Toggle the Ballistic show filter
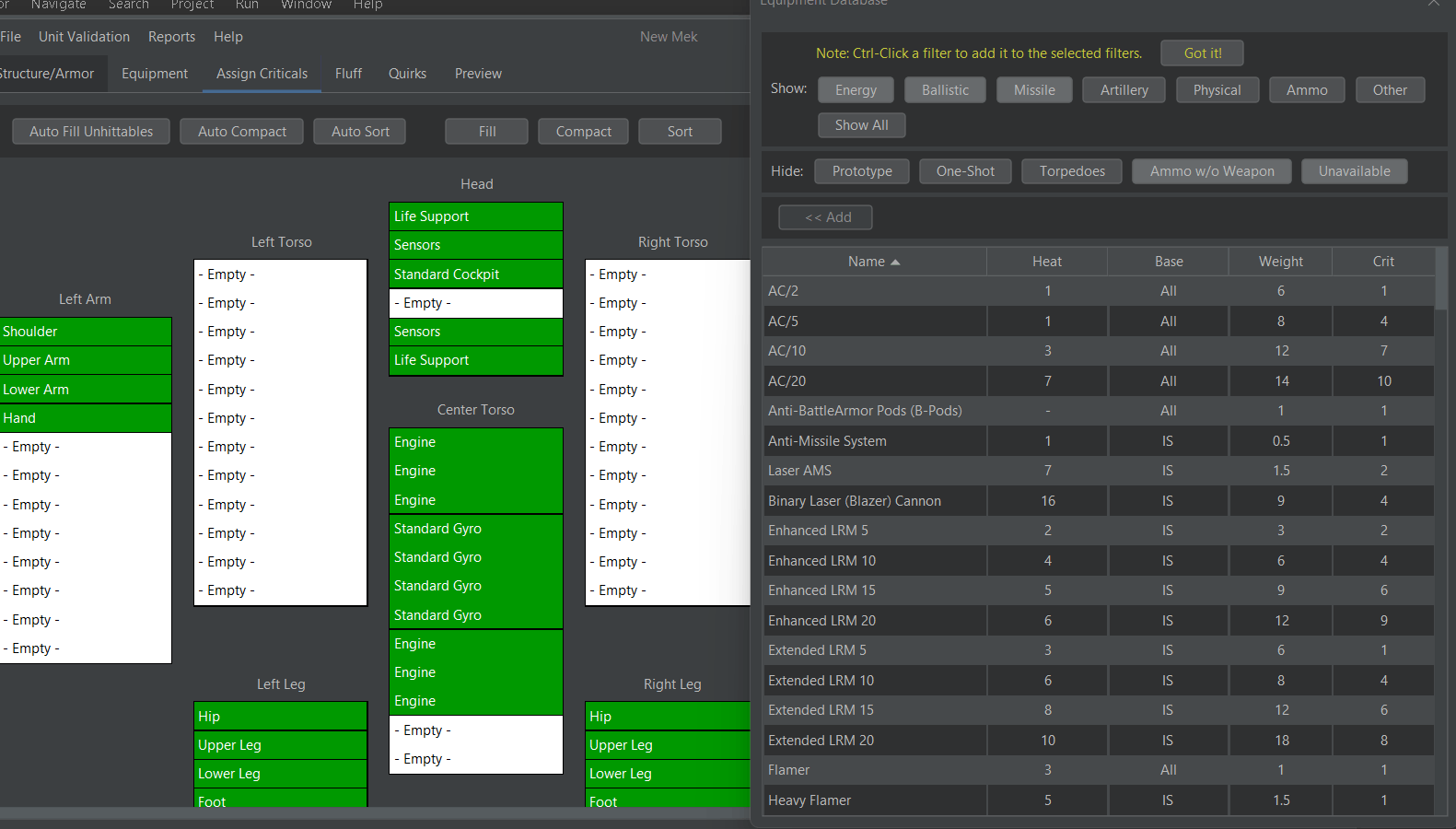The width and height of the screenshot is (1456, 829). [945, 90]
